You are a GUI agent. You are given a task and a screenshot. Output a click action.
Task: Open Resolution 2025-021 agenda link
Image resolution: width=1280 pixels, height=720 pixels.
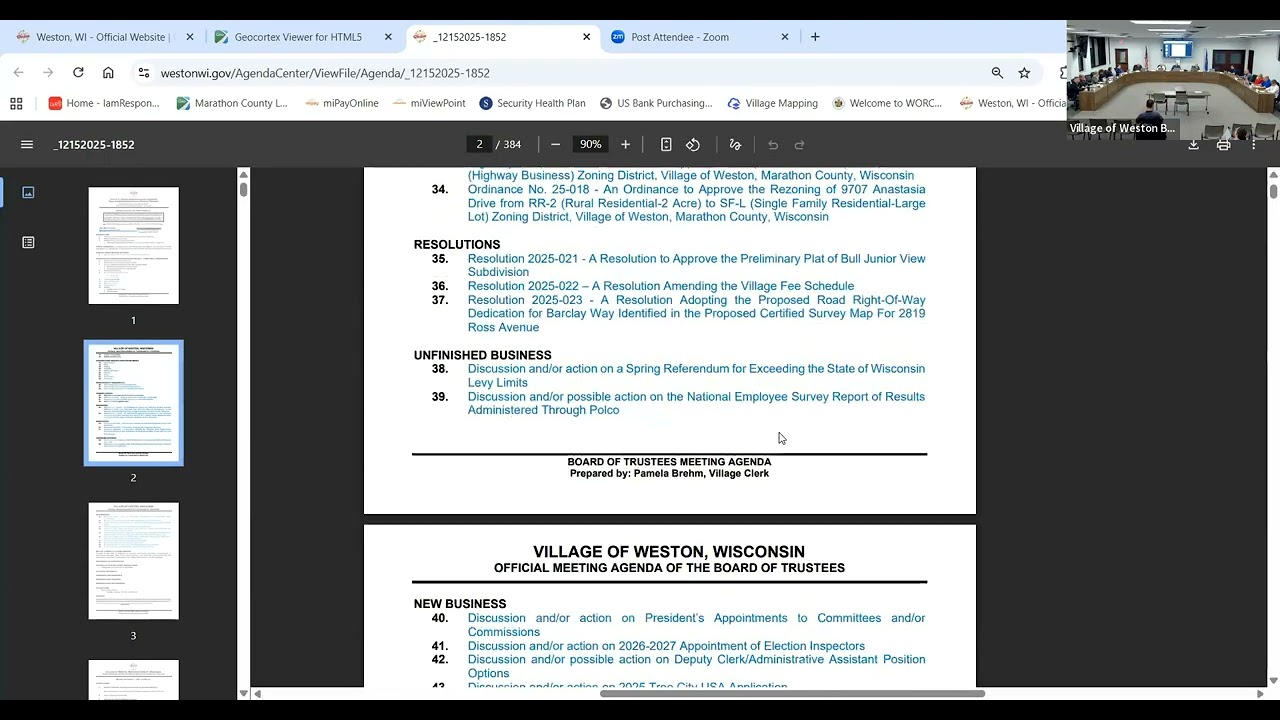(696, 265)
